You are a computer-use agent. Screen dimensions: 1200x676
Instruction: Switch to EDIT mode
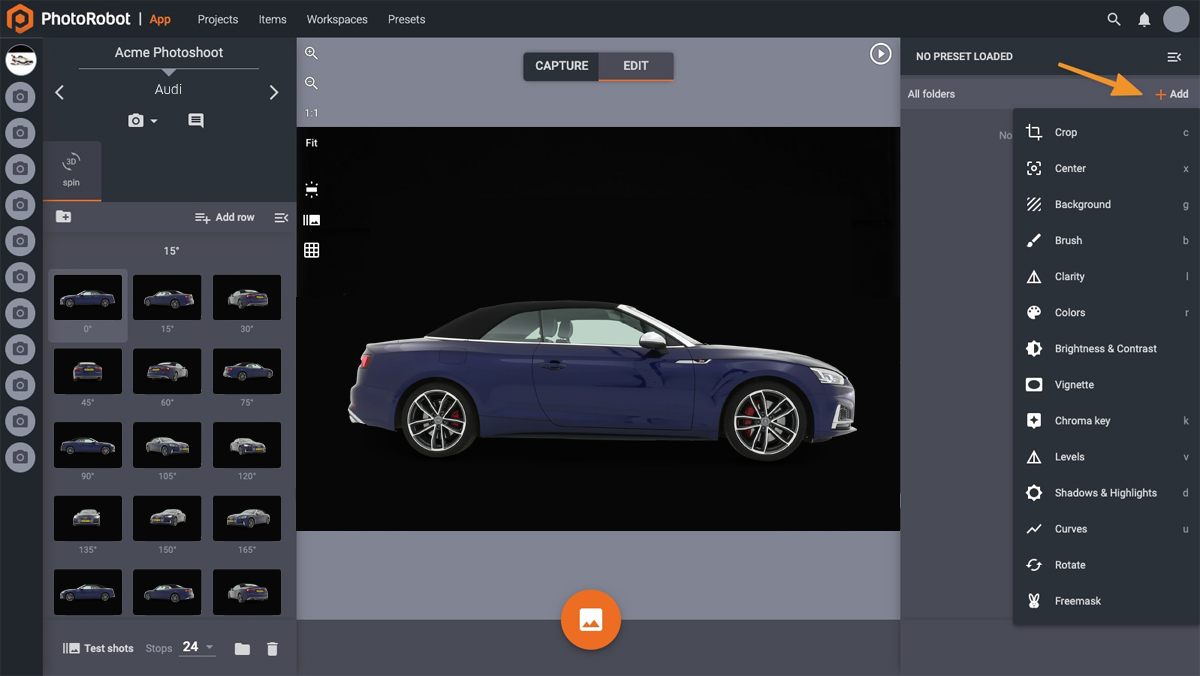pos(636,66)
